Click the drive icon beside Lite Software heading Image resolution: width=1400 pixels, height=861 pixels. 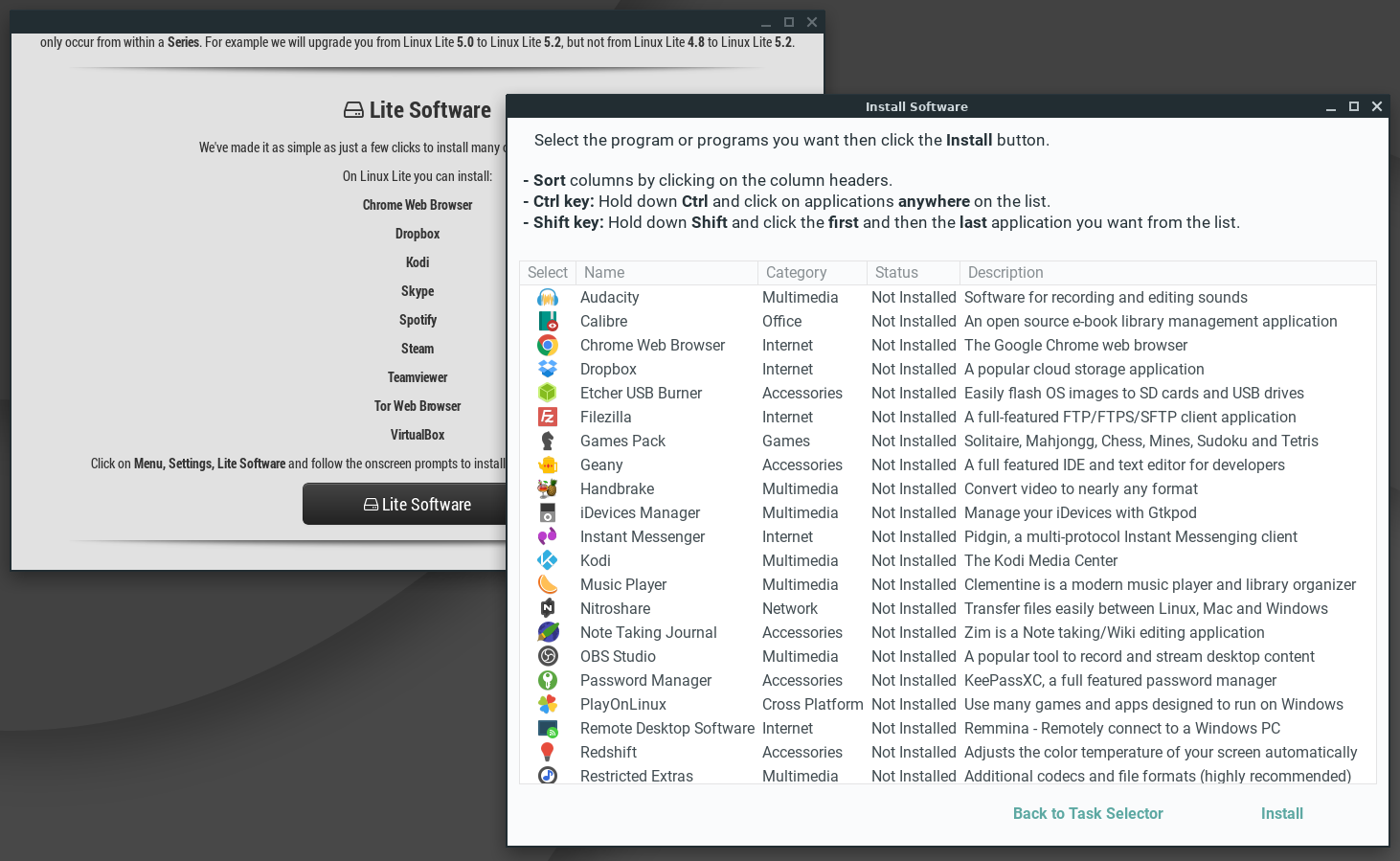(x=353, y=110)
